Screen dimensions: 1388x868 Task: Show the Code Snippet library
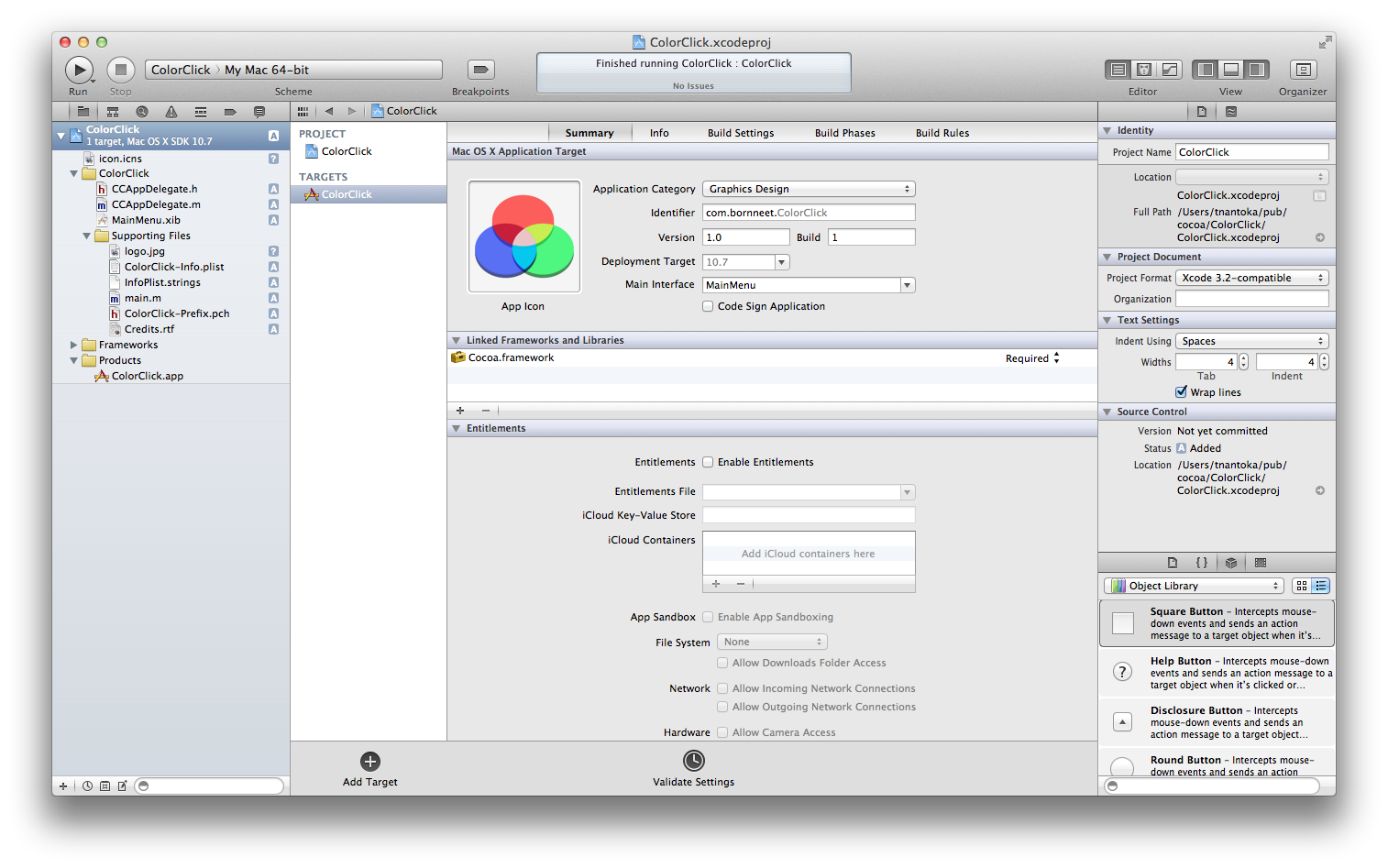[1202, 563]
